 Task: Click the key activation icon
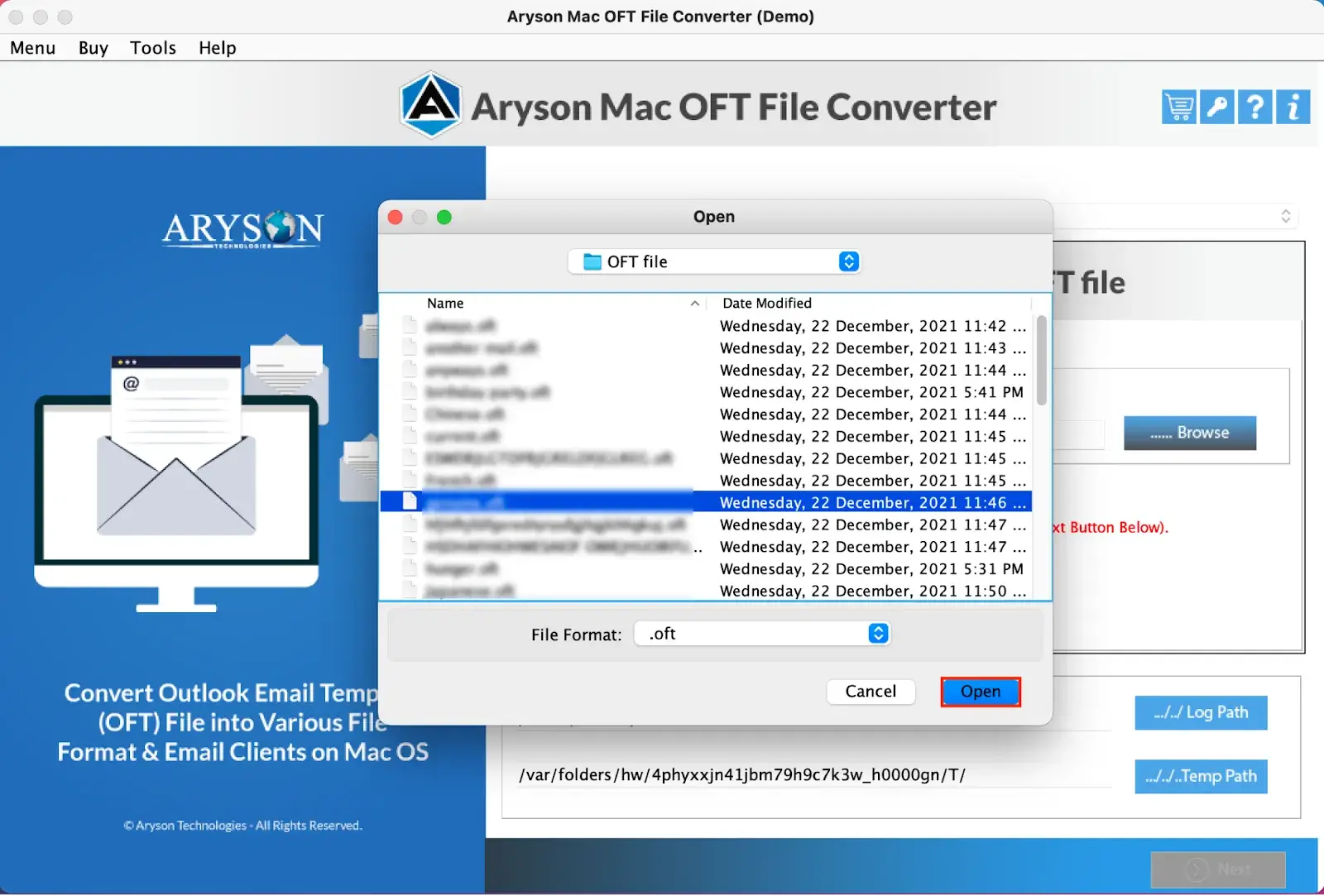pos(1216,107)
